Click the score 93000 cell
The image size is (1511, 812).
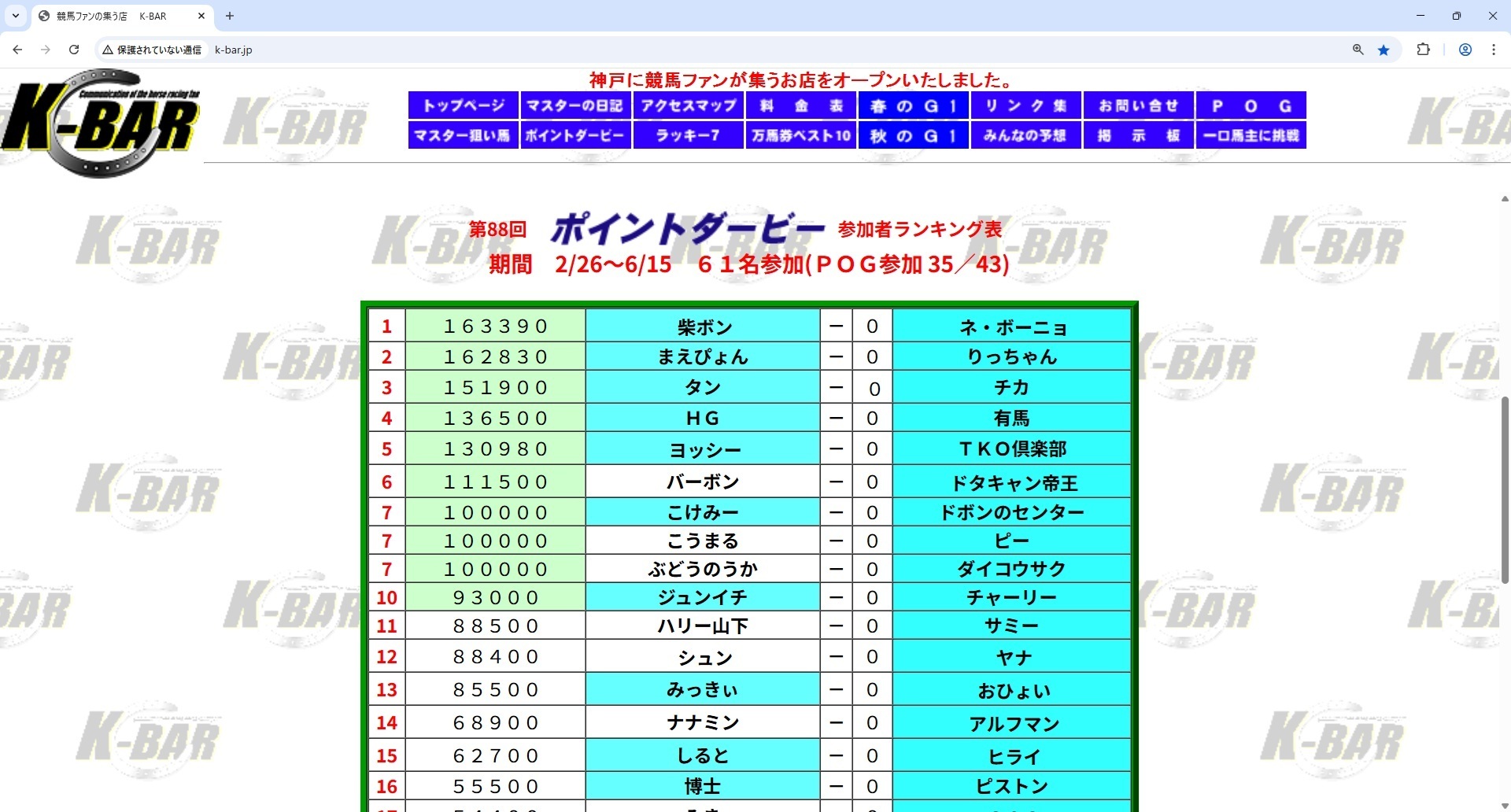[x=496, y=597]
